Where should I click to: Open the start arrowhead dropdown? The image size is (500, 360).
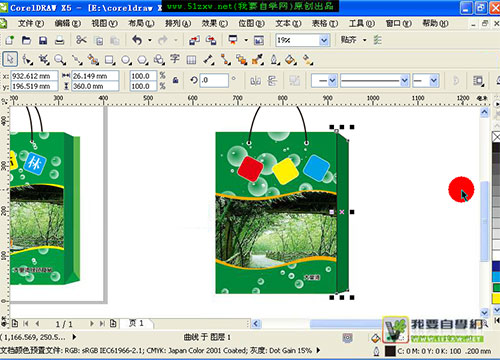point(332,80)
